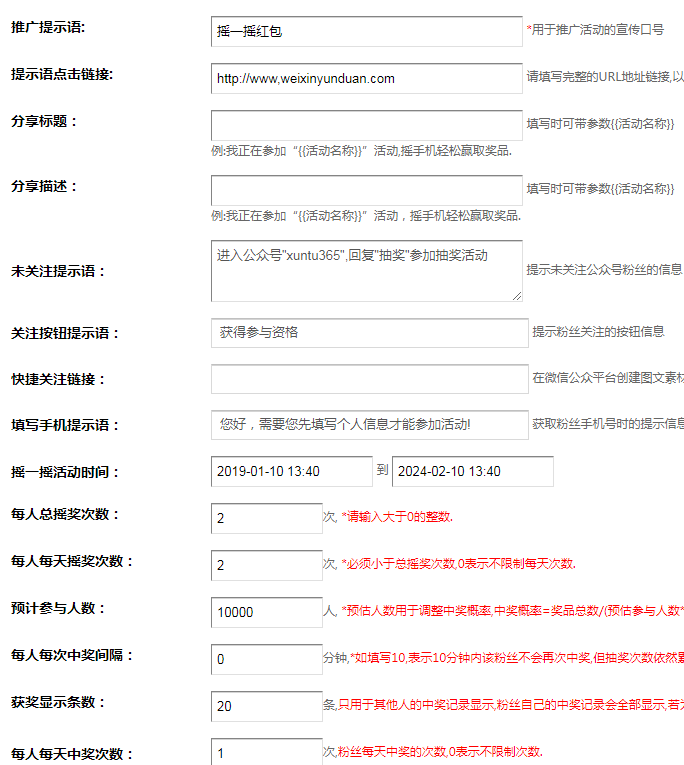Screen dimensions: 684x765
Task: Click the 每人每天中奖次数 input field
Action: coord(266,752)
